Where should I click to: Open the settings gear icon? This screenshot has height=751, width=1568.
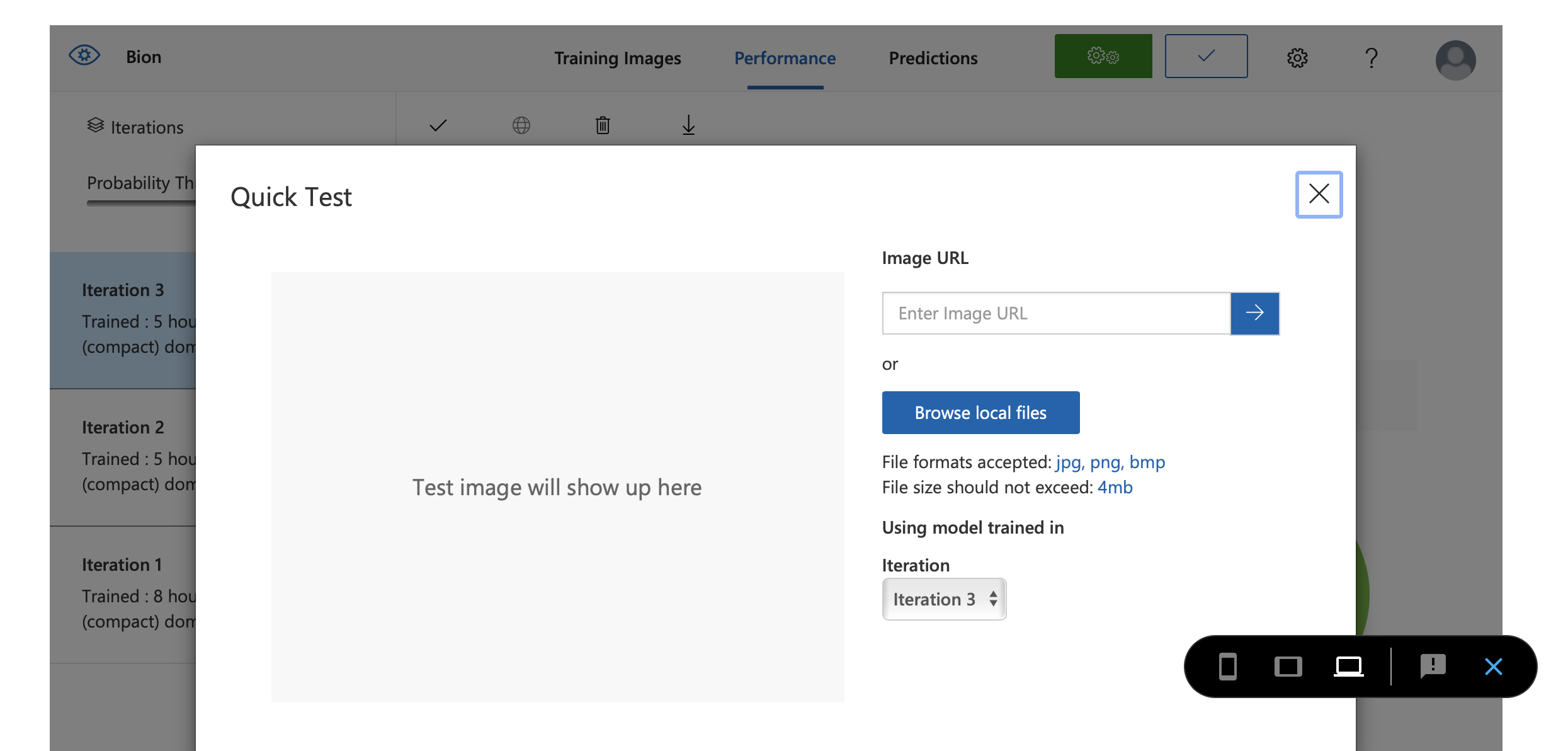[1297, 58]
